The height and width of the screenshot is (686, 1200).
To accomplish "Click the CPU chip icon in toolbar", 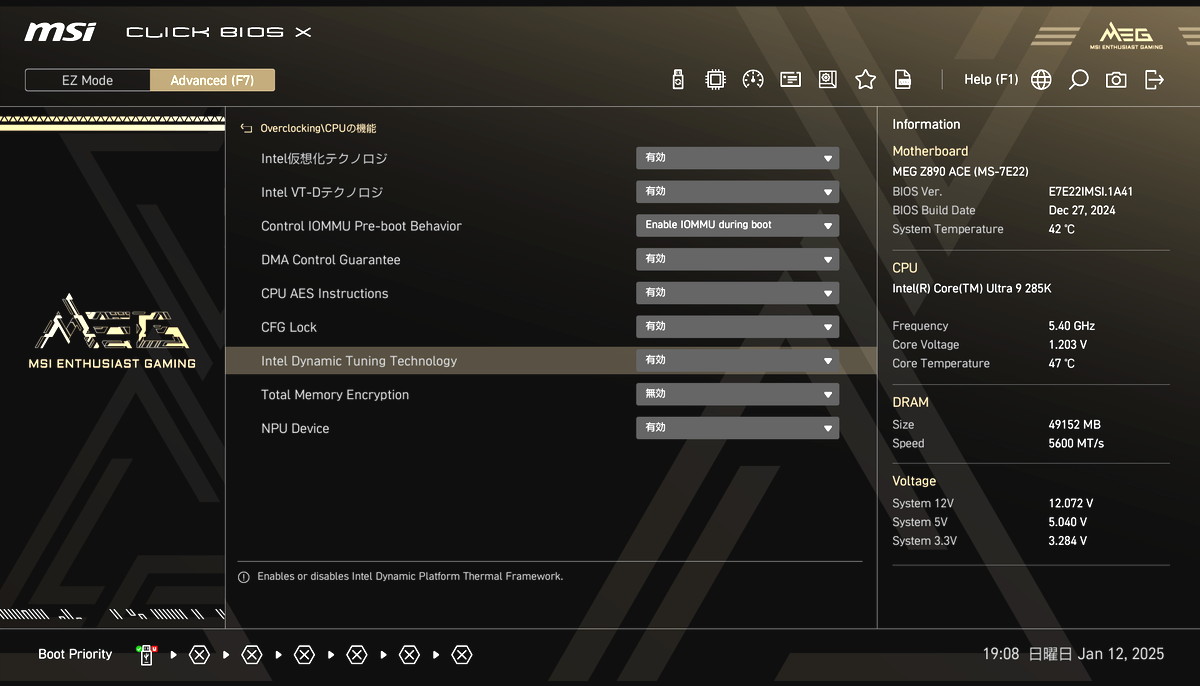I will (715, 80).
